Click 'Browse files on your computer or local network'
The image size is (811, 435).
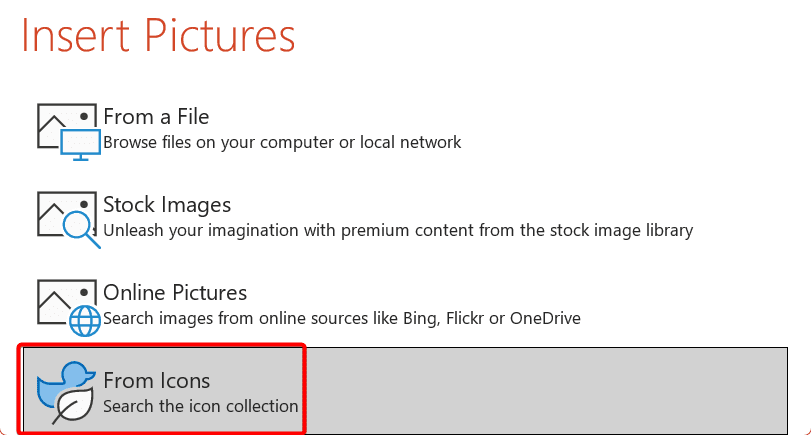pyautogui.click(x=282, y=142)
